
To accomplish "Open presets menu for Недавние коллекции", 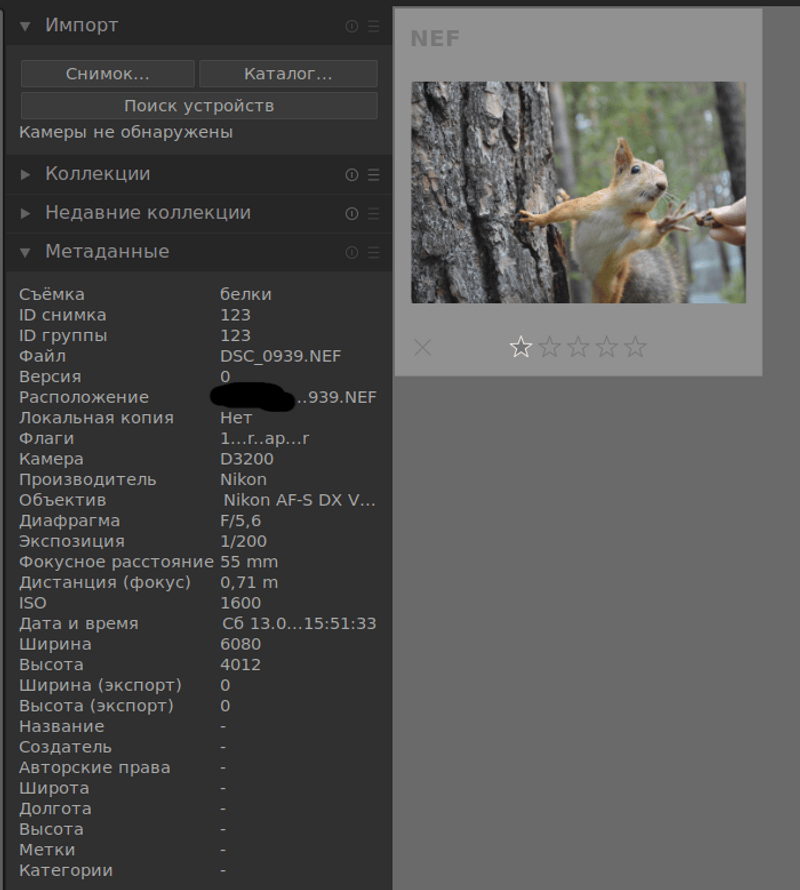I will [374, 213].
